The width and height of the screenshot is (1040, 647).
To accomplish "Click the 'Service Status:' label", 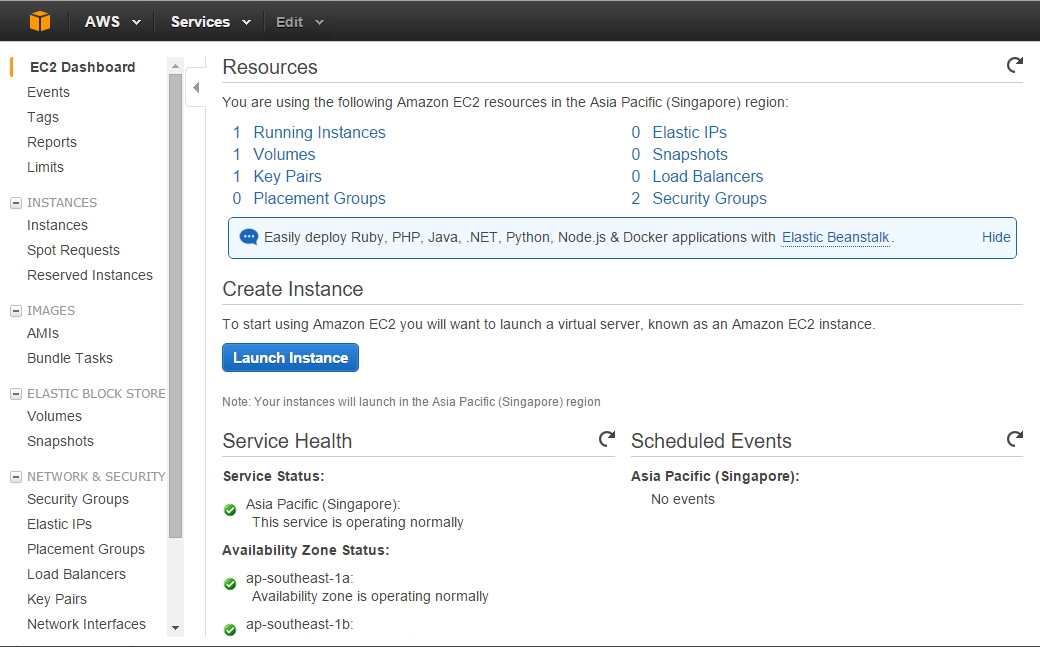I will pos(273,476).
